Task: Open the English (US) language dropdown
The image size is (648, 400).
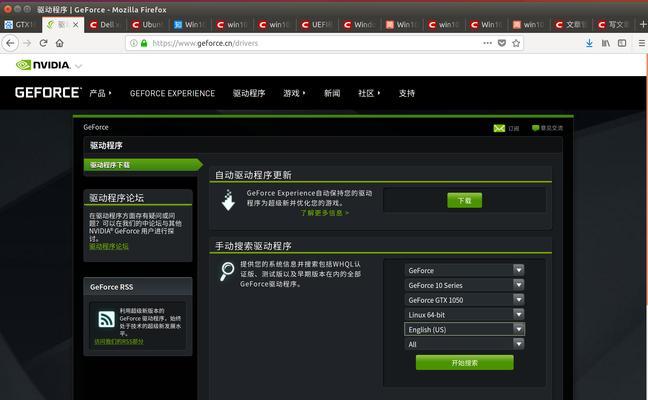Action: [464, 329]
